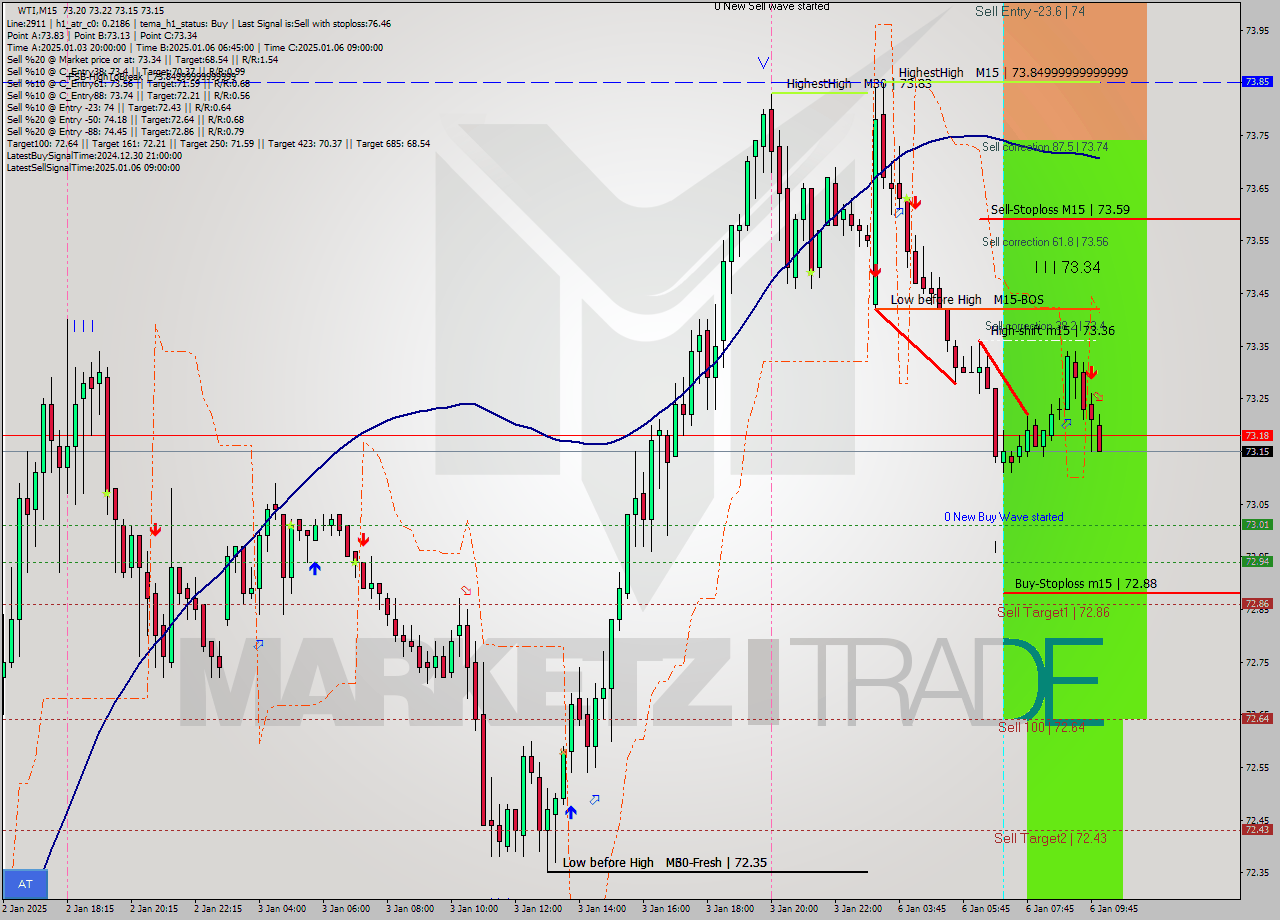This screenshot has width=1280, height=920.
Task: Select the '0 New Buy Wave started' text
Action: click(1004, 517)
